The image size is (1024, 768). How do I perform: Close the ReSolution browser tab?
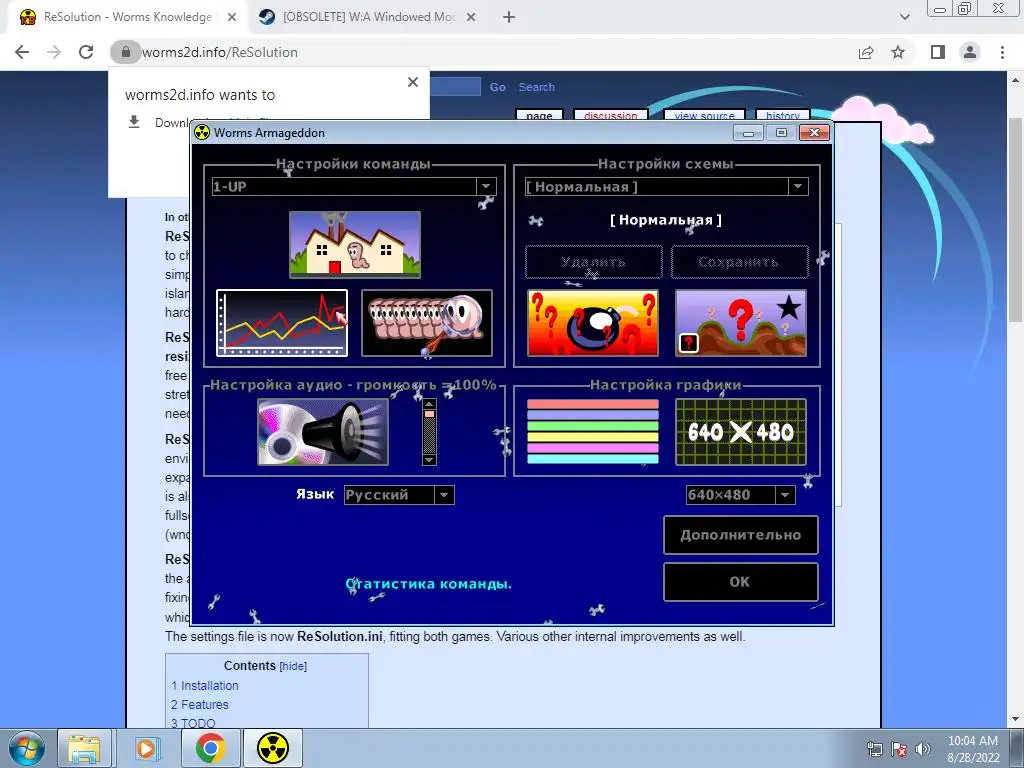click(232, 17)
